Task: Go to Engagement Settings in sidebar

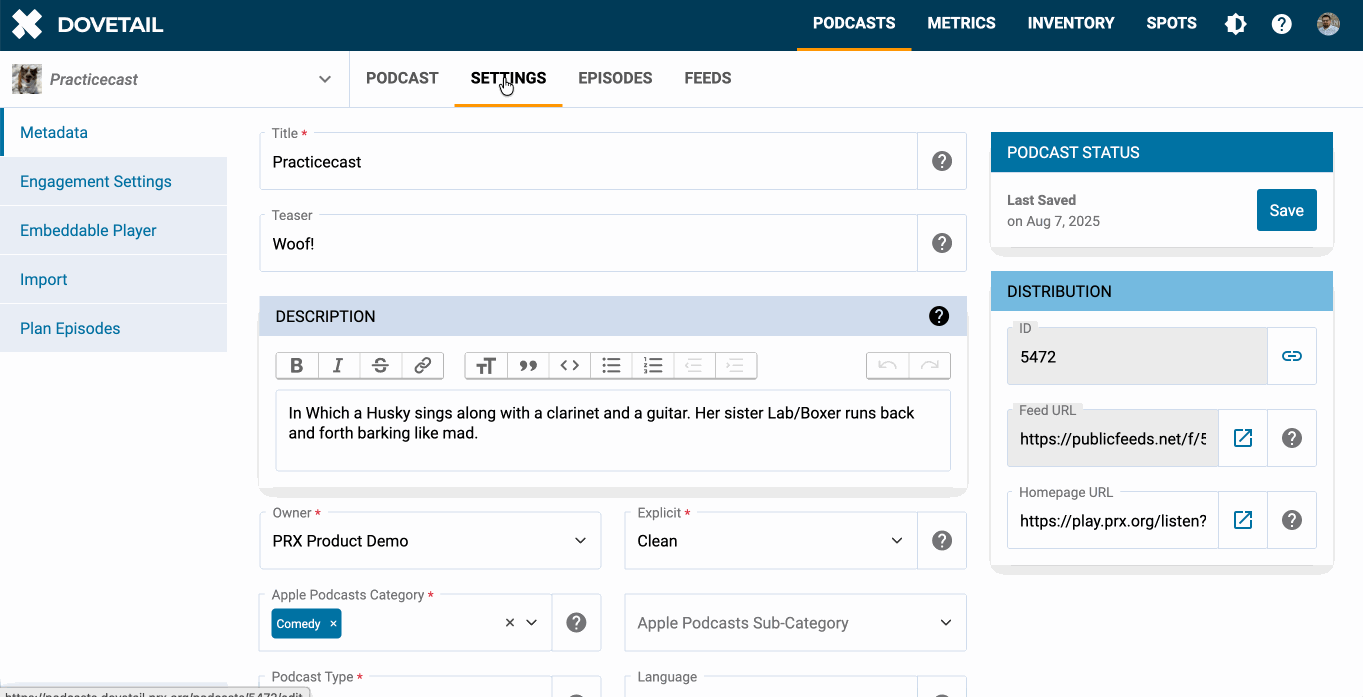Action: coord(96,182)
